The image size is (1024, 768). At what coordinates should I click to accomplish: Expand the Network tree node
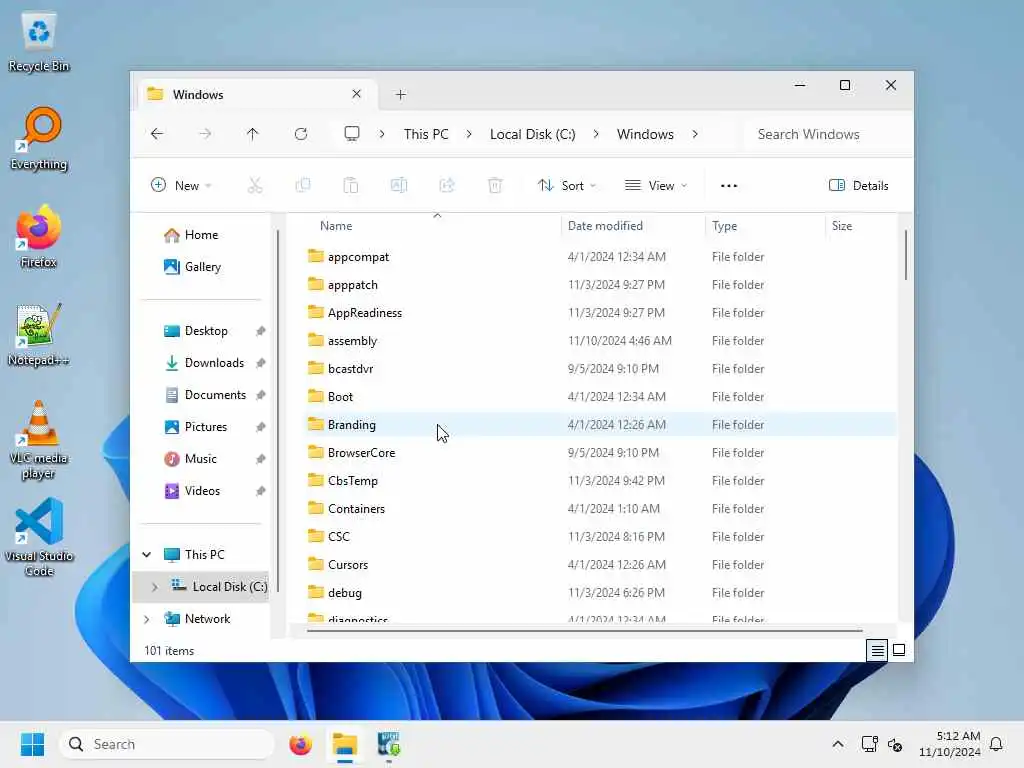(147, 618)
